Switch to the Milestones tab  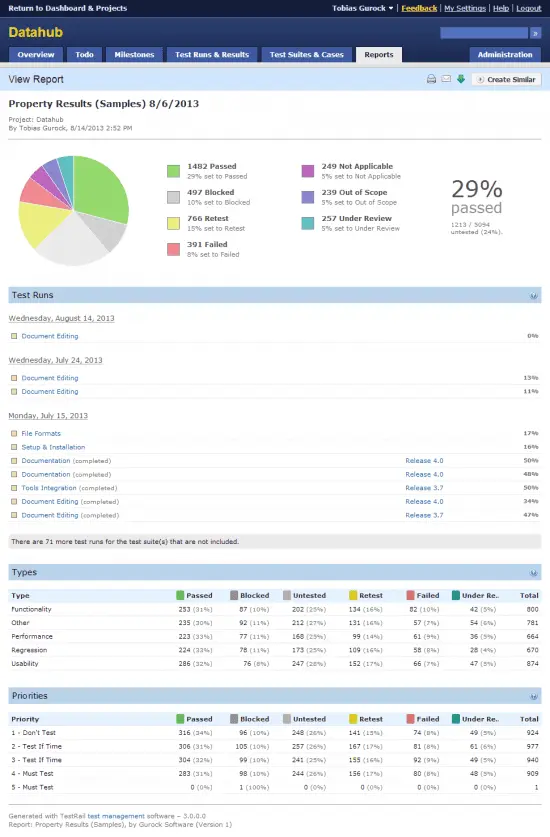click(x=134, y=54)
